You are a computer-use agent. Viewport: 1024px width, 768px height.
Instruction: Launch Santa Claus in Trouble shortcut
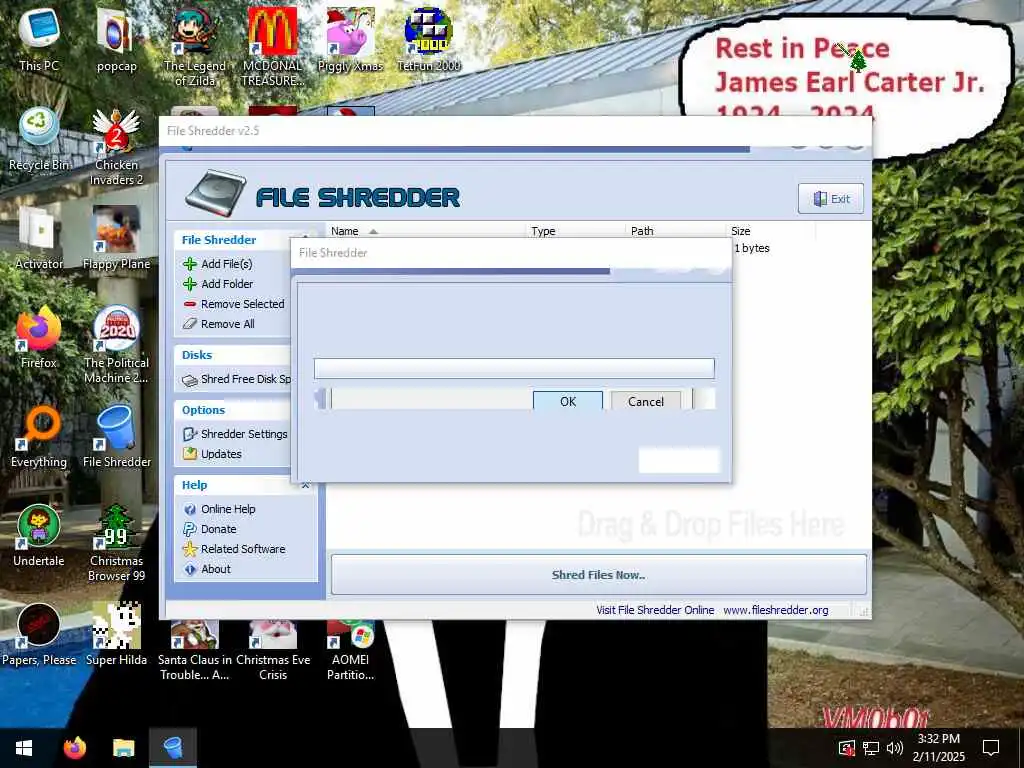pos(195,650)
